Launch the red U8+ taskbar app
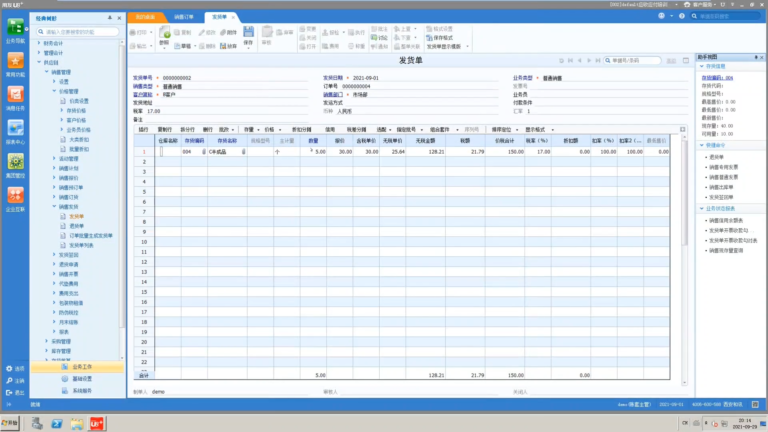 (96, 423)
